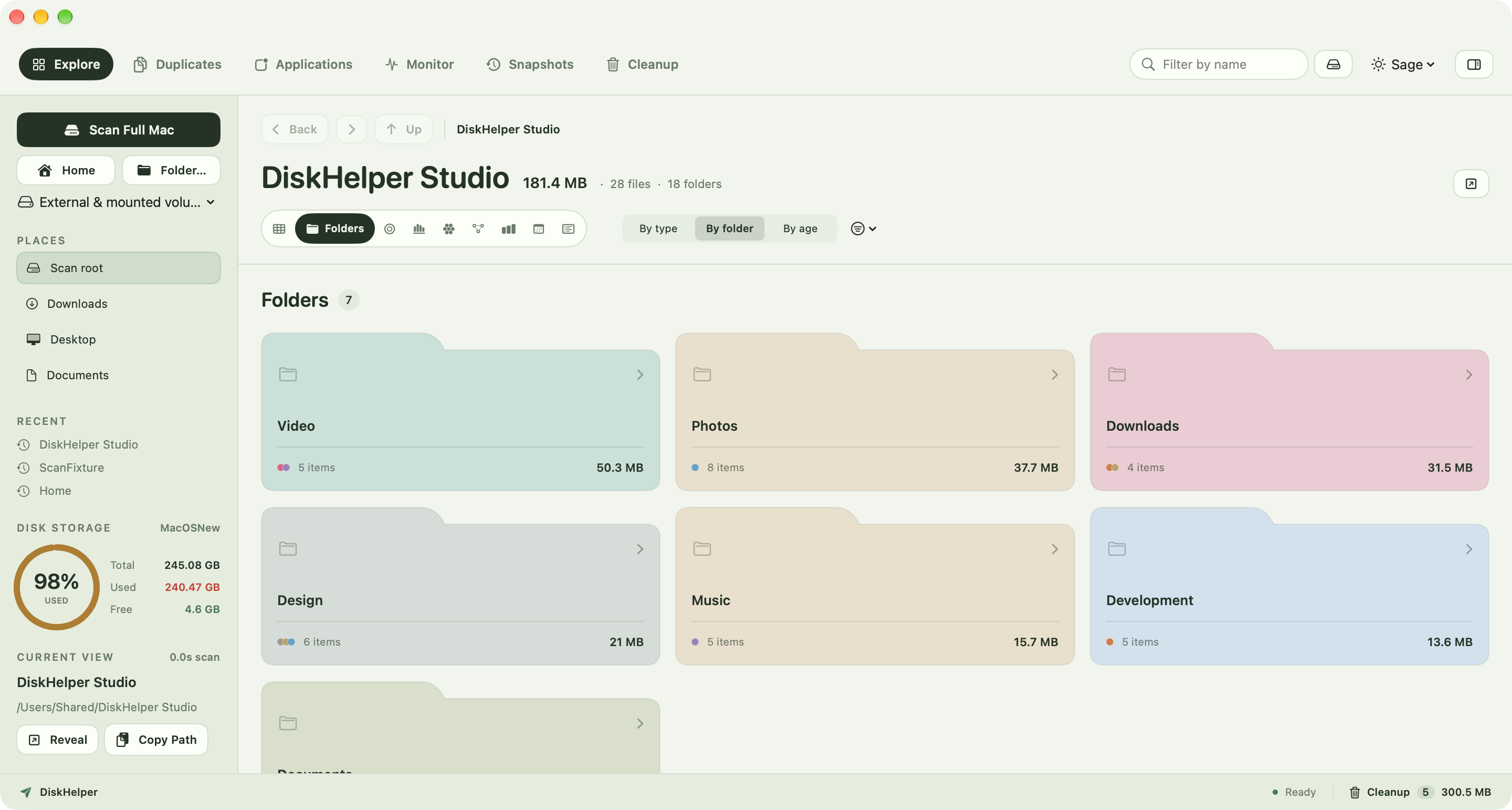Switch to the Snapshots tab
1512x810 pixels.
(x=530, y=64)
